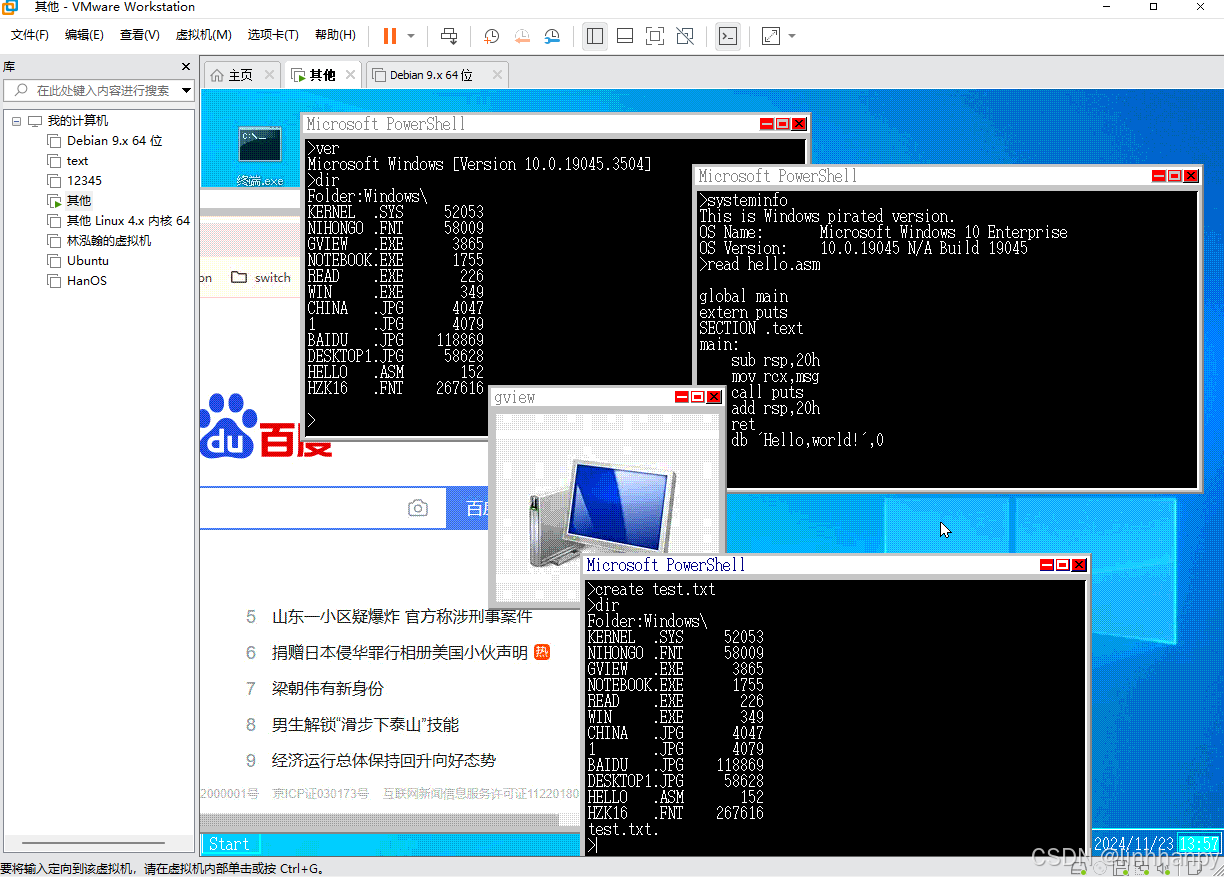The image size is (1224, 877).
Task: Open news item 经济运行总体保持回升向好态势
Action: 384,761
